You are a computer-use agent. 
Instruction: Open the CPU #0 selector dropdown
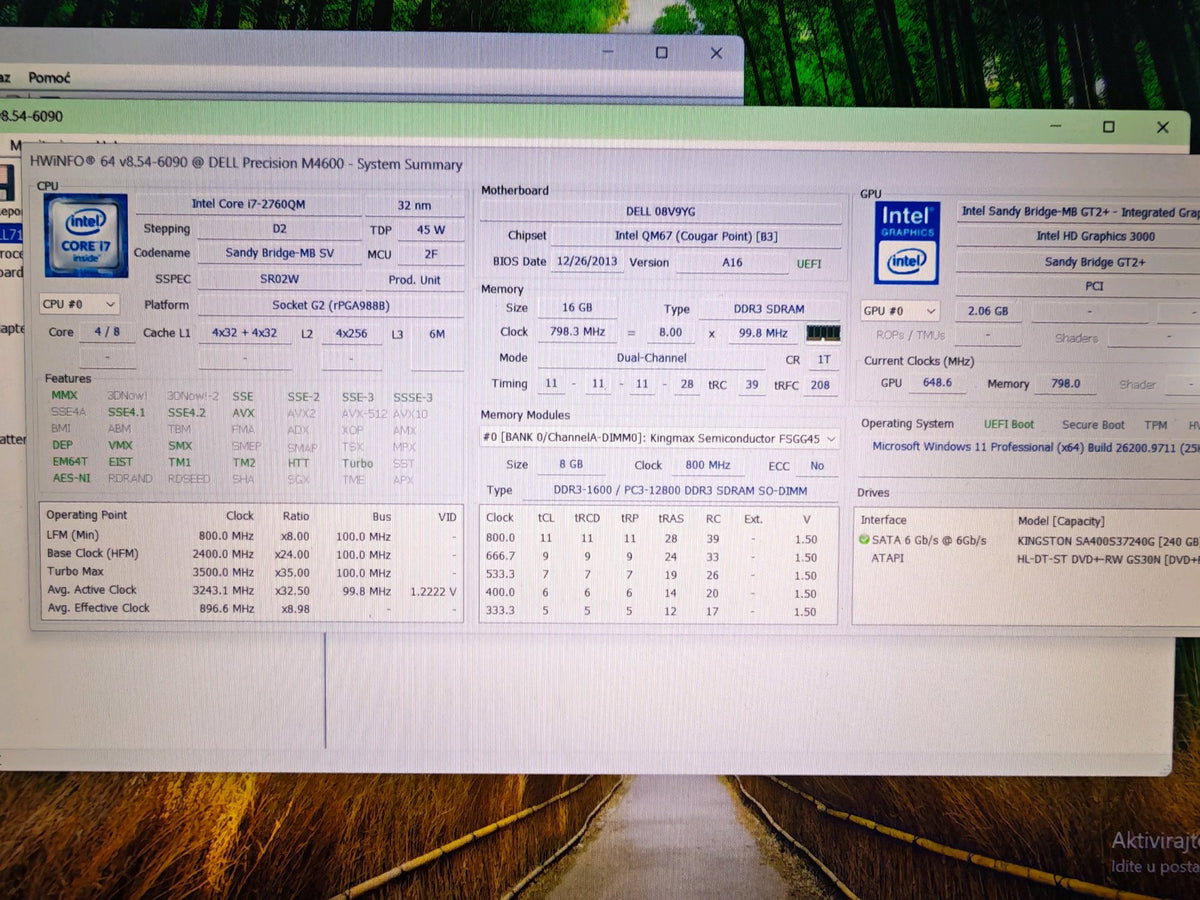[80, 304]
